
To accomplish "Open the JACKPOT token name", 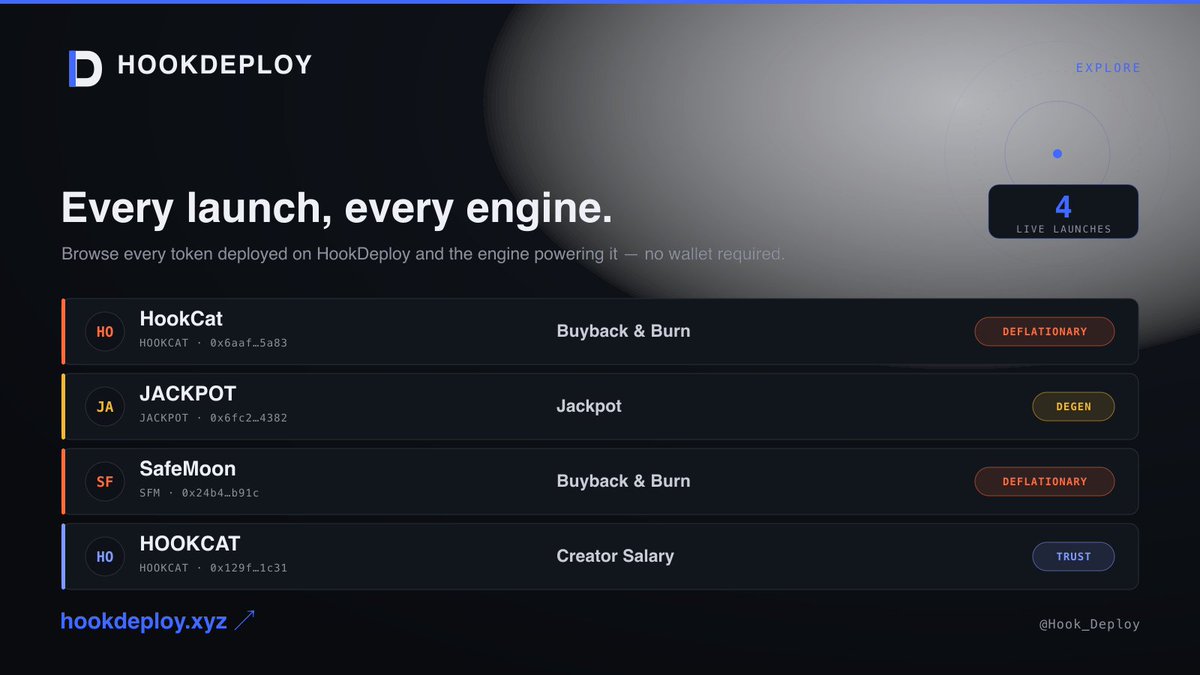I will click(188, 394).
